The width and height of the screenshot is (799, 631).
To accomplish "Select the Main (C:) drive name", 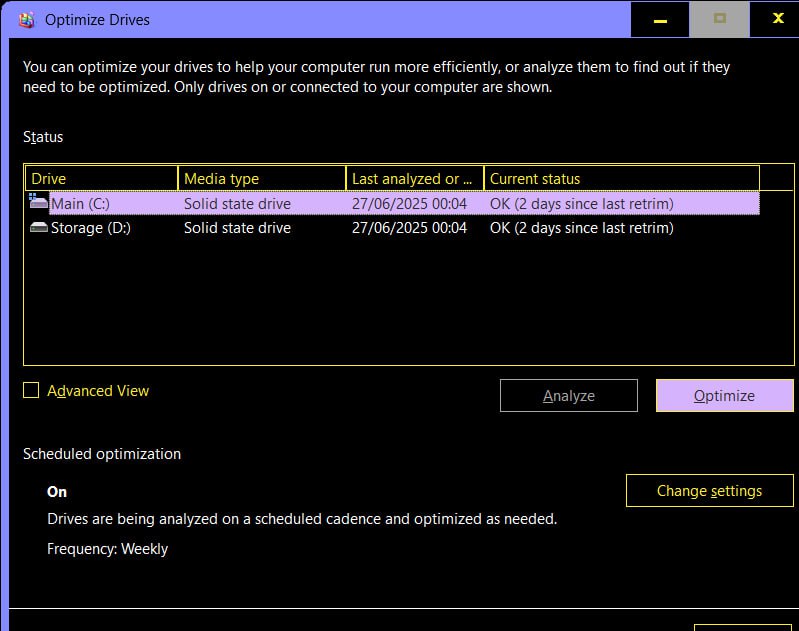I will [79, 204].
